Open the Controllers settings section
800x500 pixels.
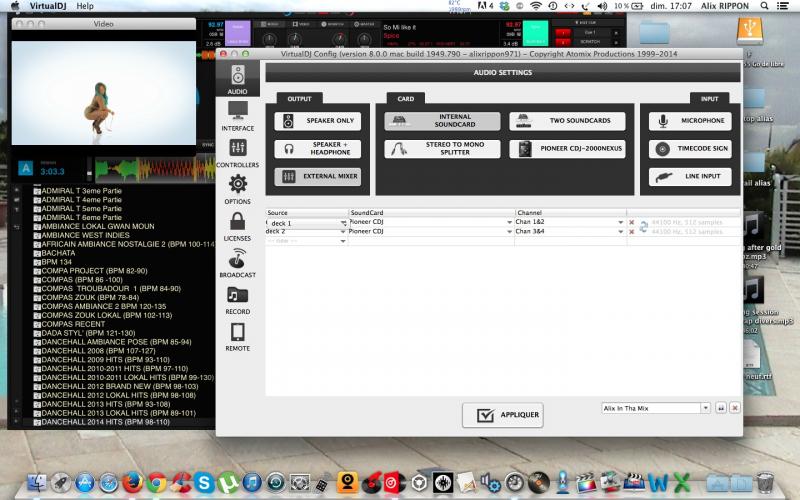click(237, 153)
